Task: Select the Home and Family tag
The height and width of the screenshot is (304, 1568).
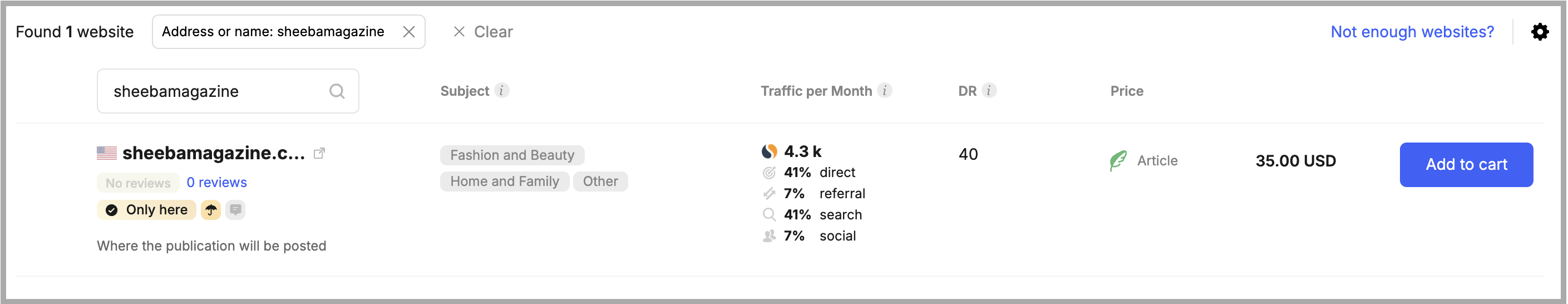Action: click(x=504, y=182)
